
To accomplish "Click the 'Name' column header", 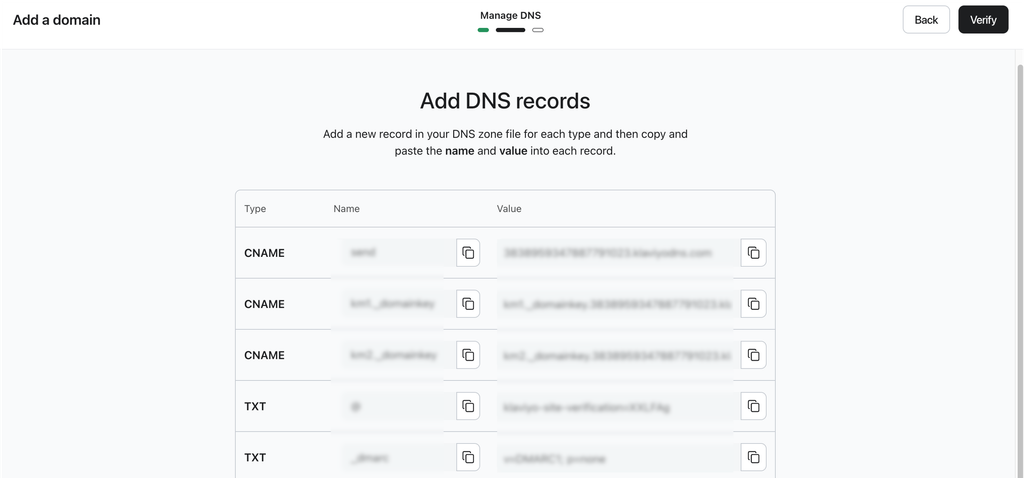I will [x=347, y=209].
